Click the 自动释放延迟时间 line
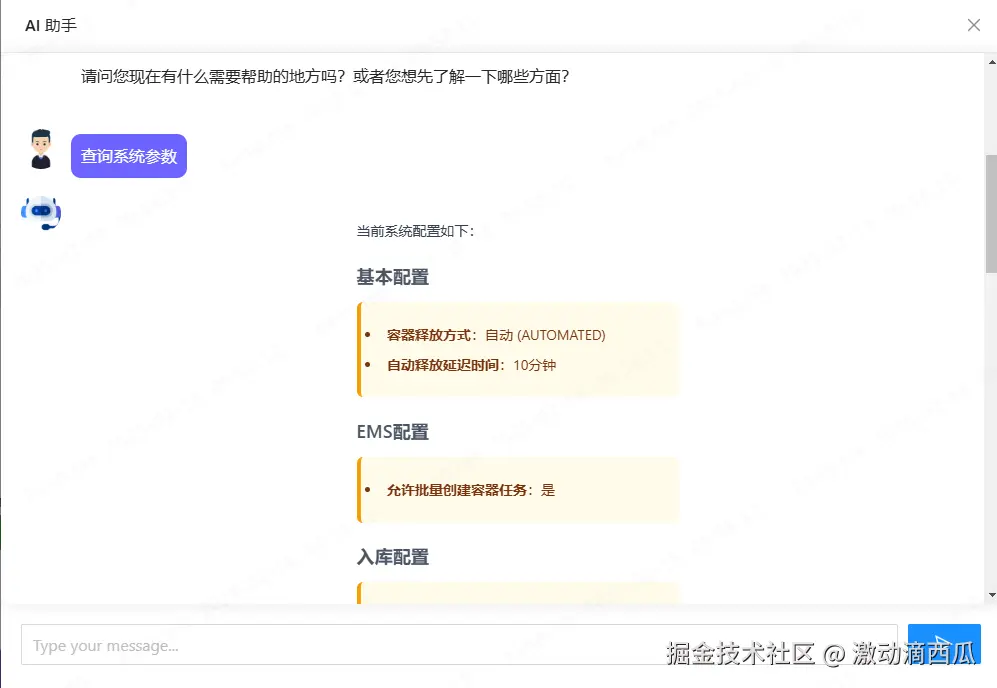997x688 pixels. click(471, 365)
